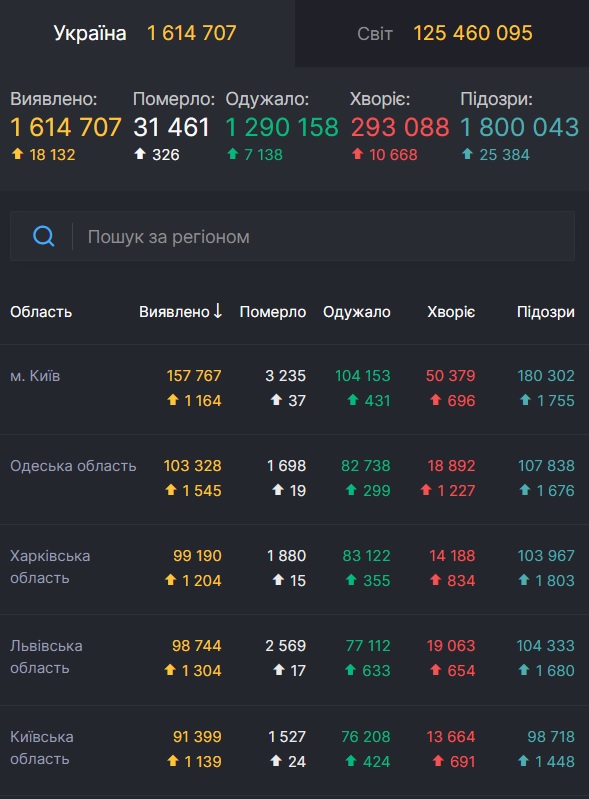Sort table by Підозри column
The width and height of the screenshot is (589, 799).
coord(546,311)
